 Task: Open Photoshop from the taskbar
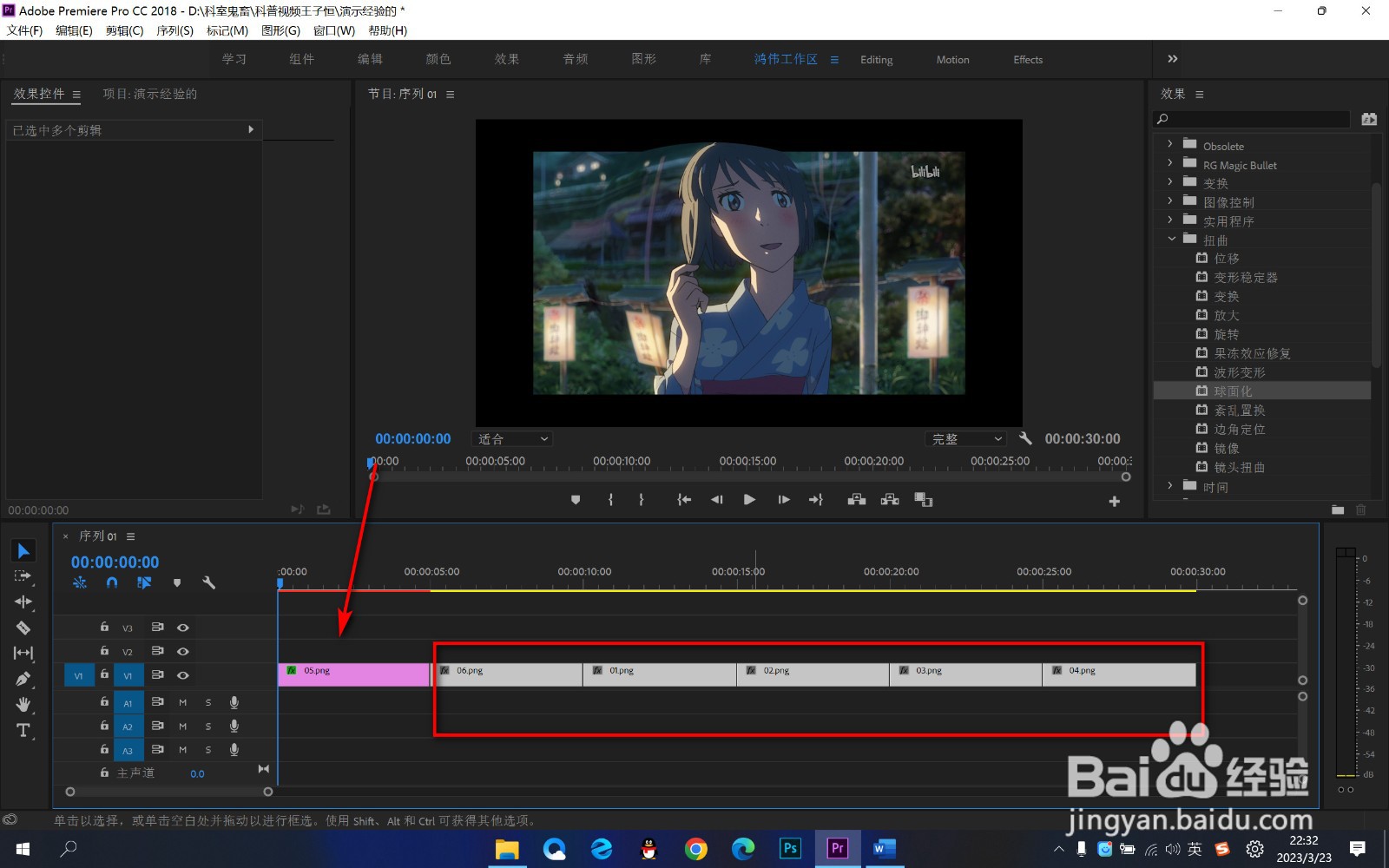(x=790, y=848)
